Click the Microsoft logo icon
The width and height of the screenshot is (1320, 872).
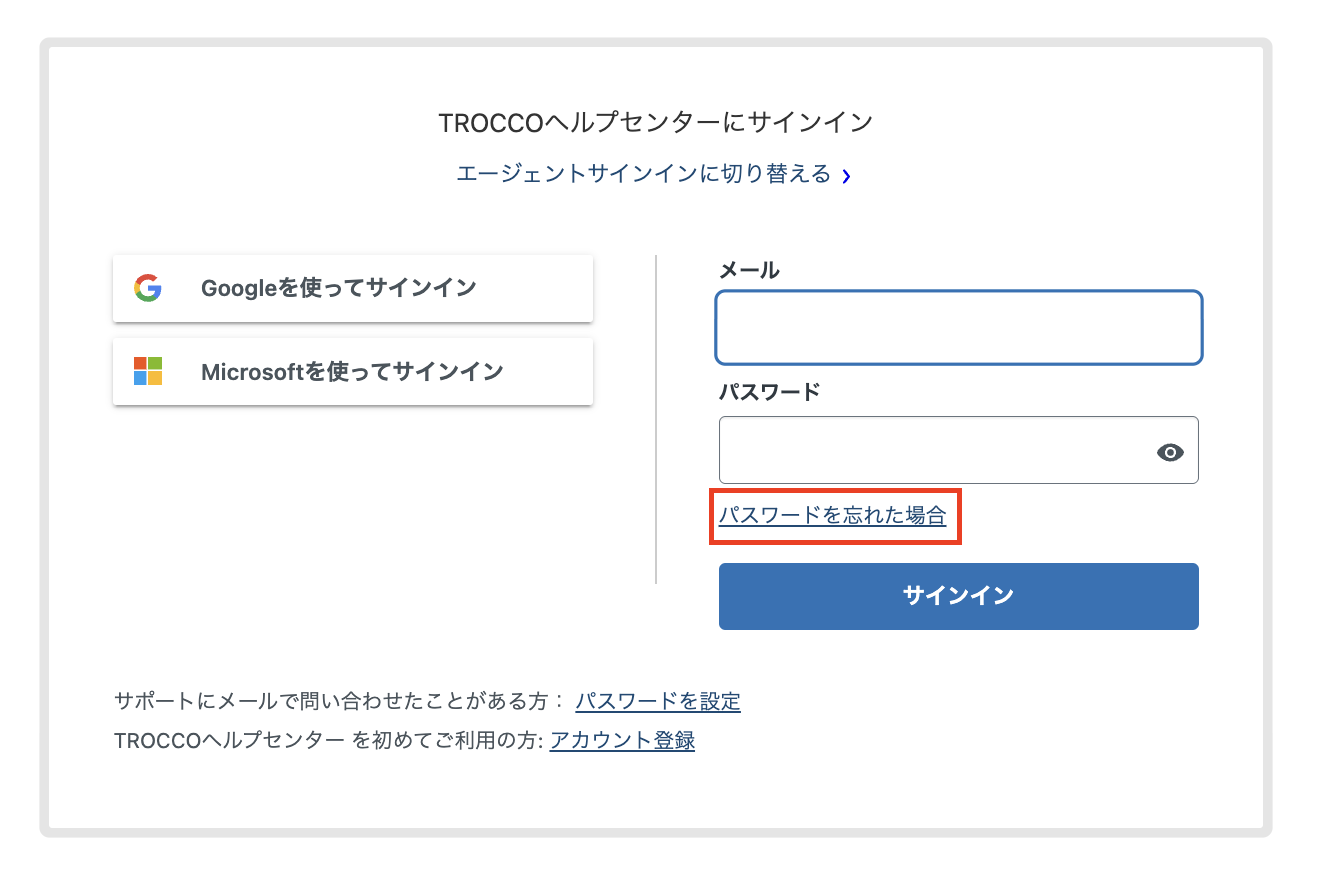click(146, 371)
